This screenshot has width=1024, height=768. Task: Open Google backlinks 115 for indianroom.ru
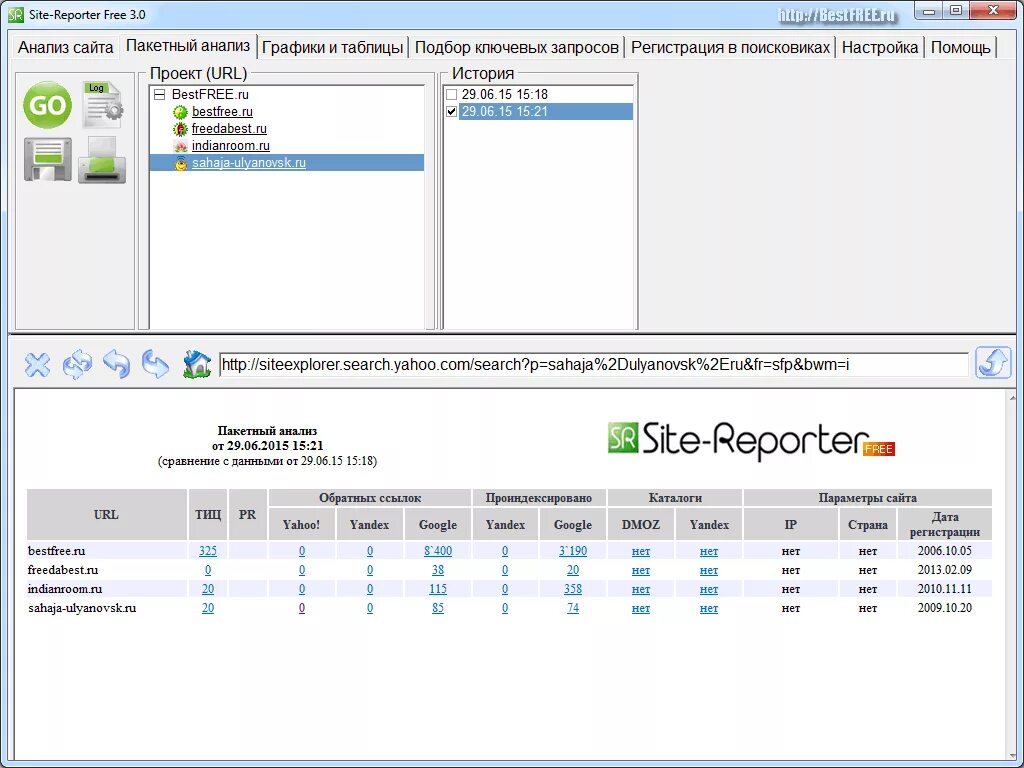tap(438, 588)
